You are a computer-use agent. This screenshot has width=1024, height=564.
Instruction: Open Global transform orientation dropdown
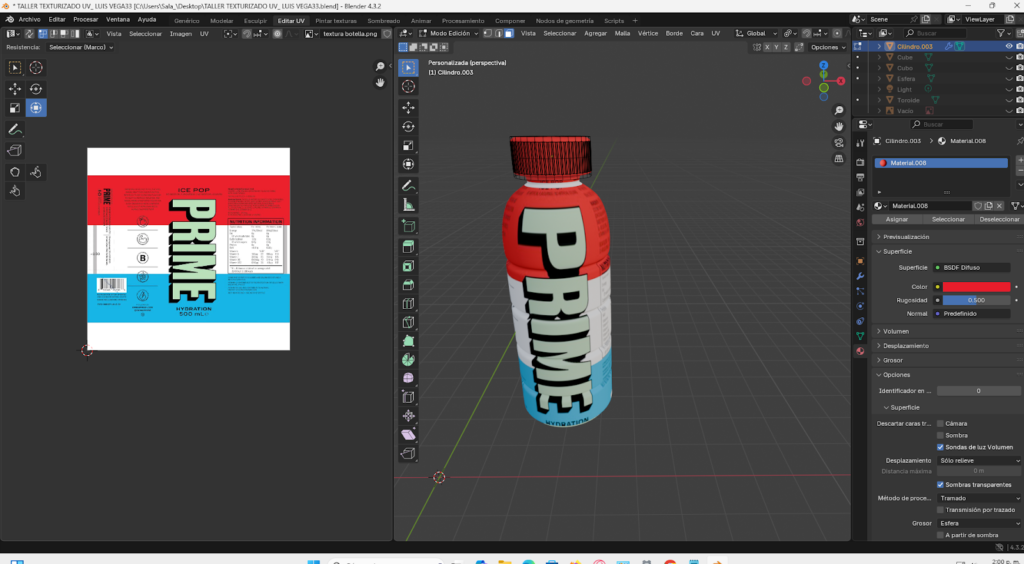756,33
